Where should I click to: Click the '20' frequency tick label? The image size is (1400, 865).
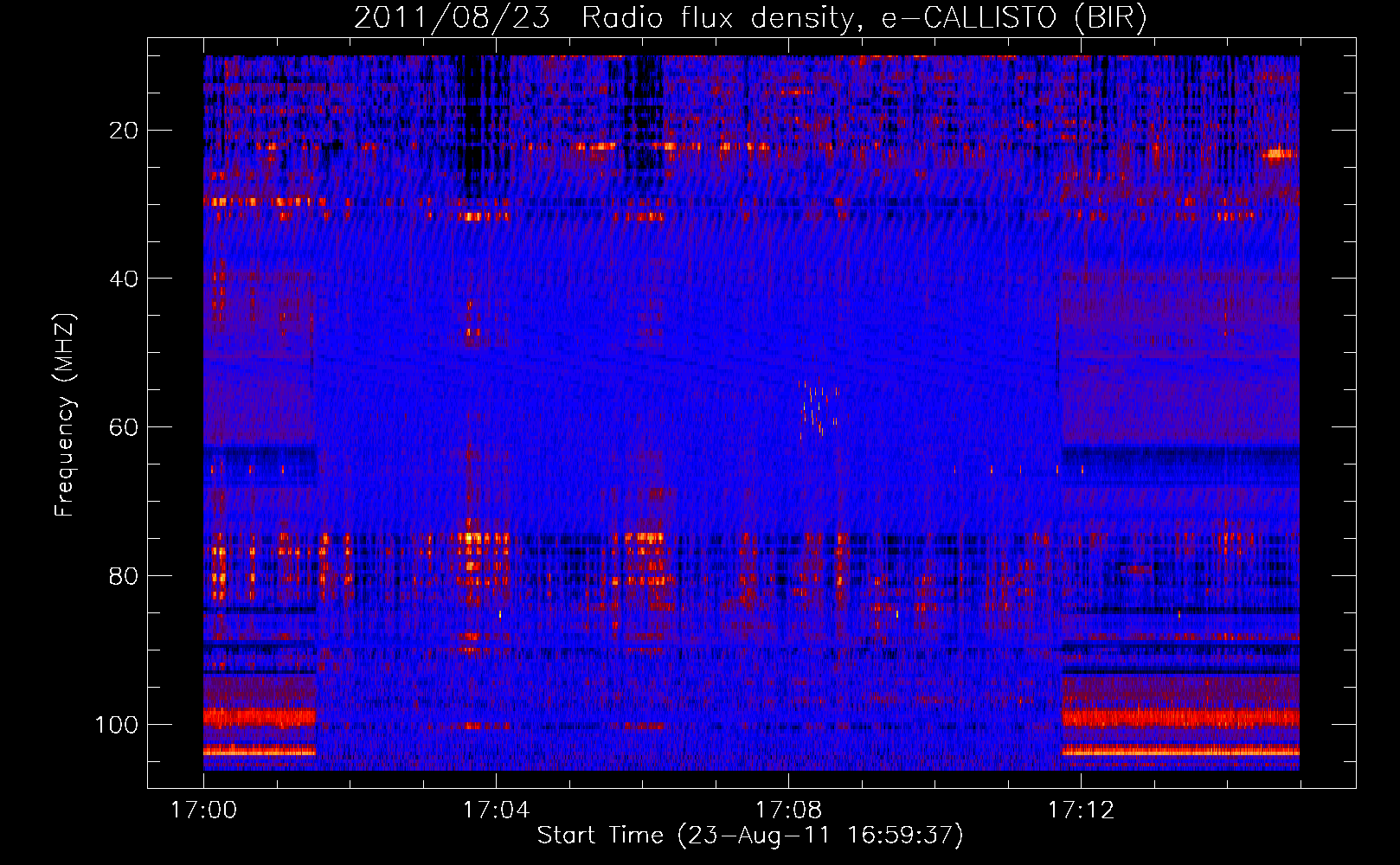(x=124, y=131)
